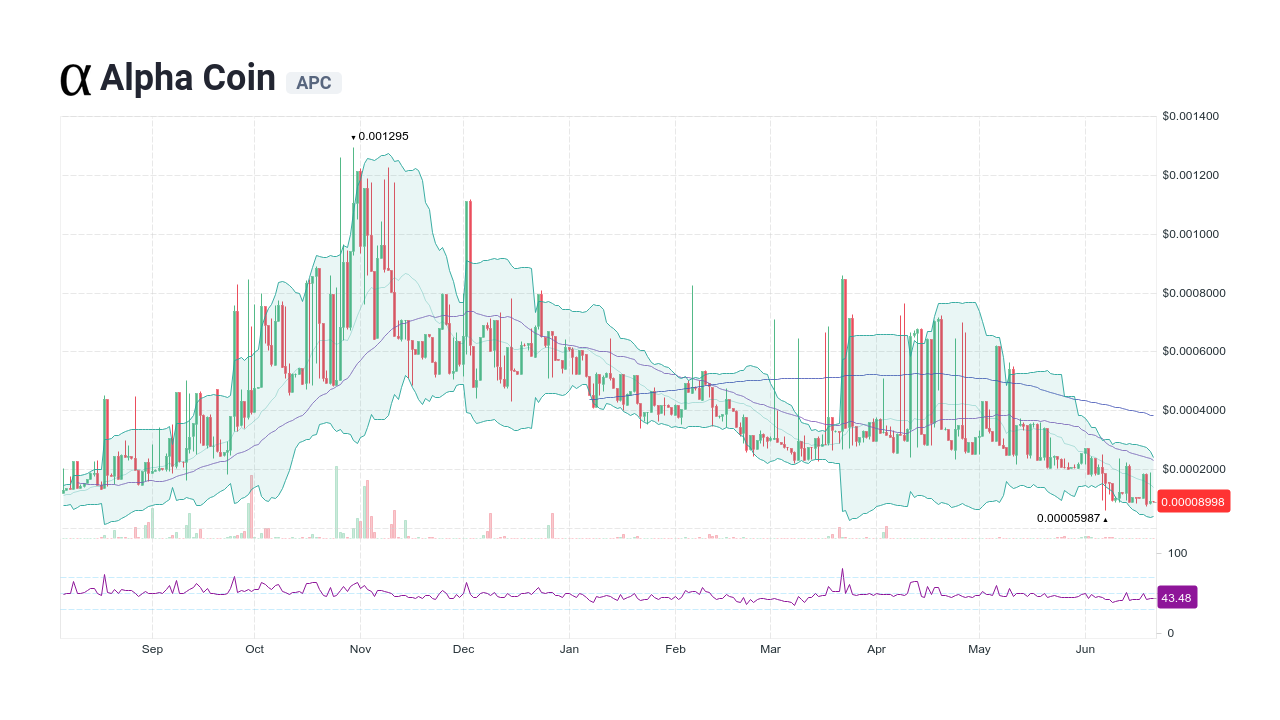Click the red current price badge 0.00008998
Image resolution: width=1280 pixels, height=720 pixels.
click(1193, 502)
